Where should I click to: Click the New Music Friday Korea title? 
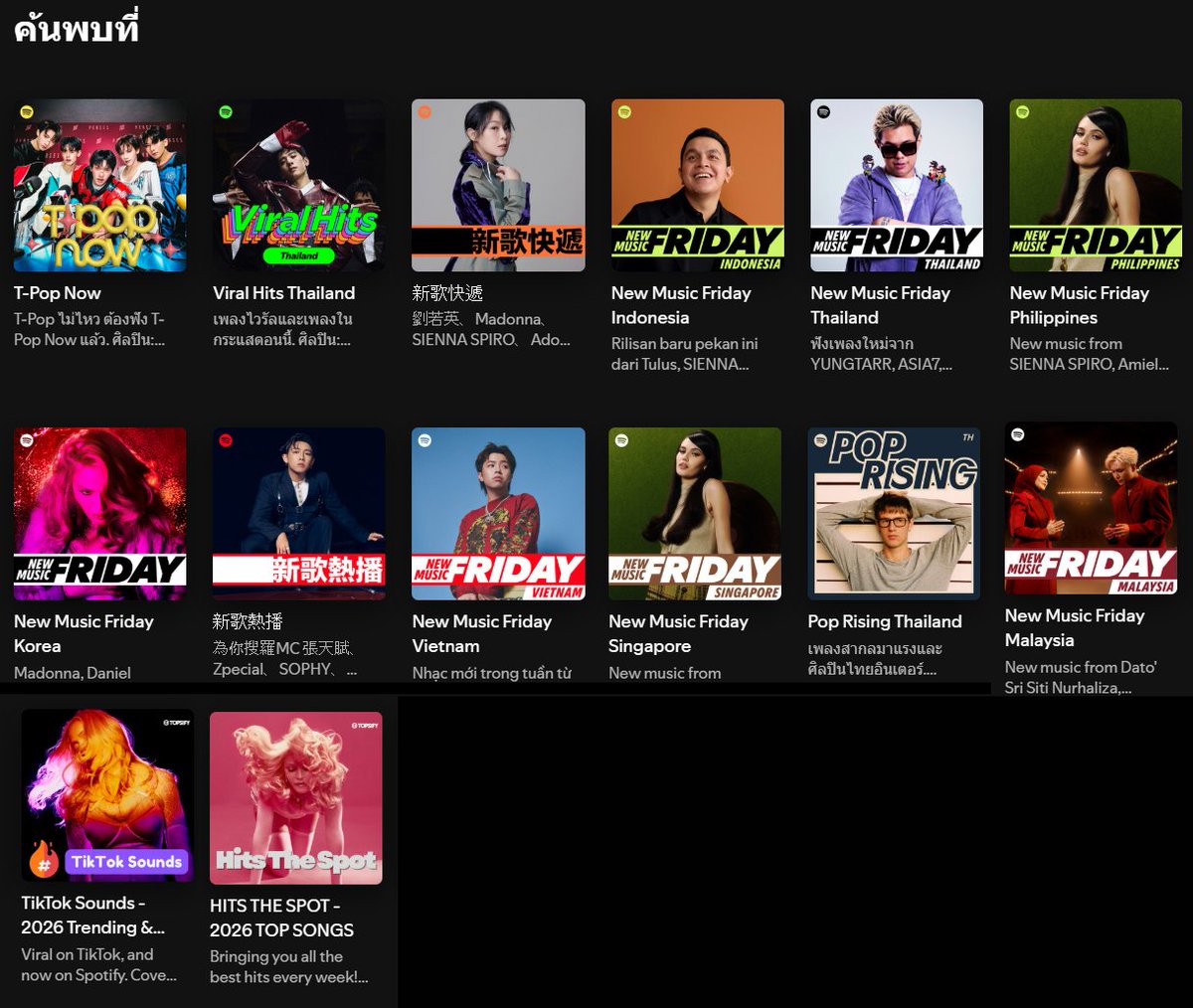tap(84, 633)
